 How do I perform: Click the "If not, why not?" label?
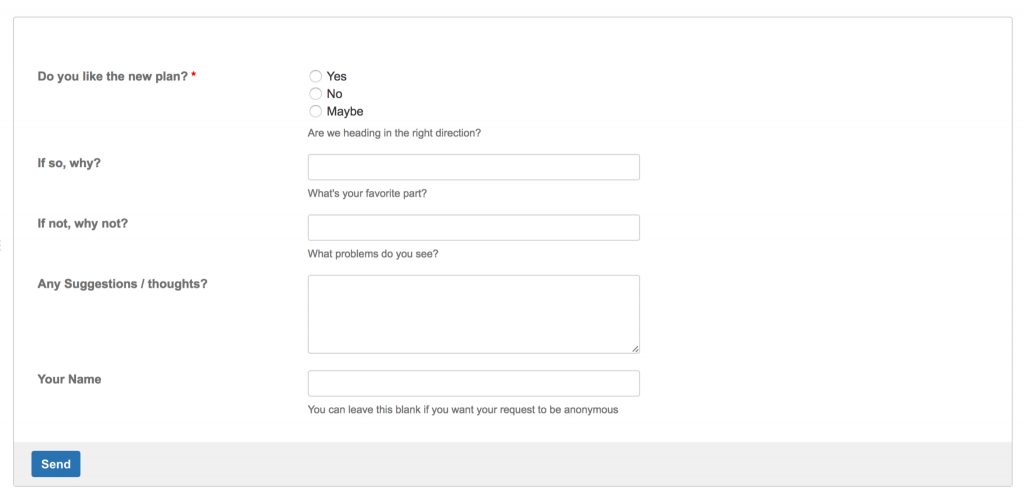tap(82, 223)
